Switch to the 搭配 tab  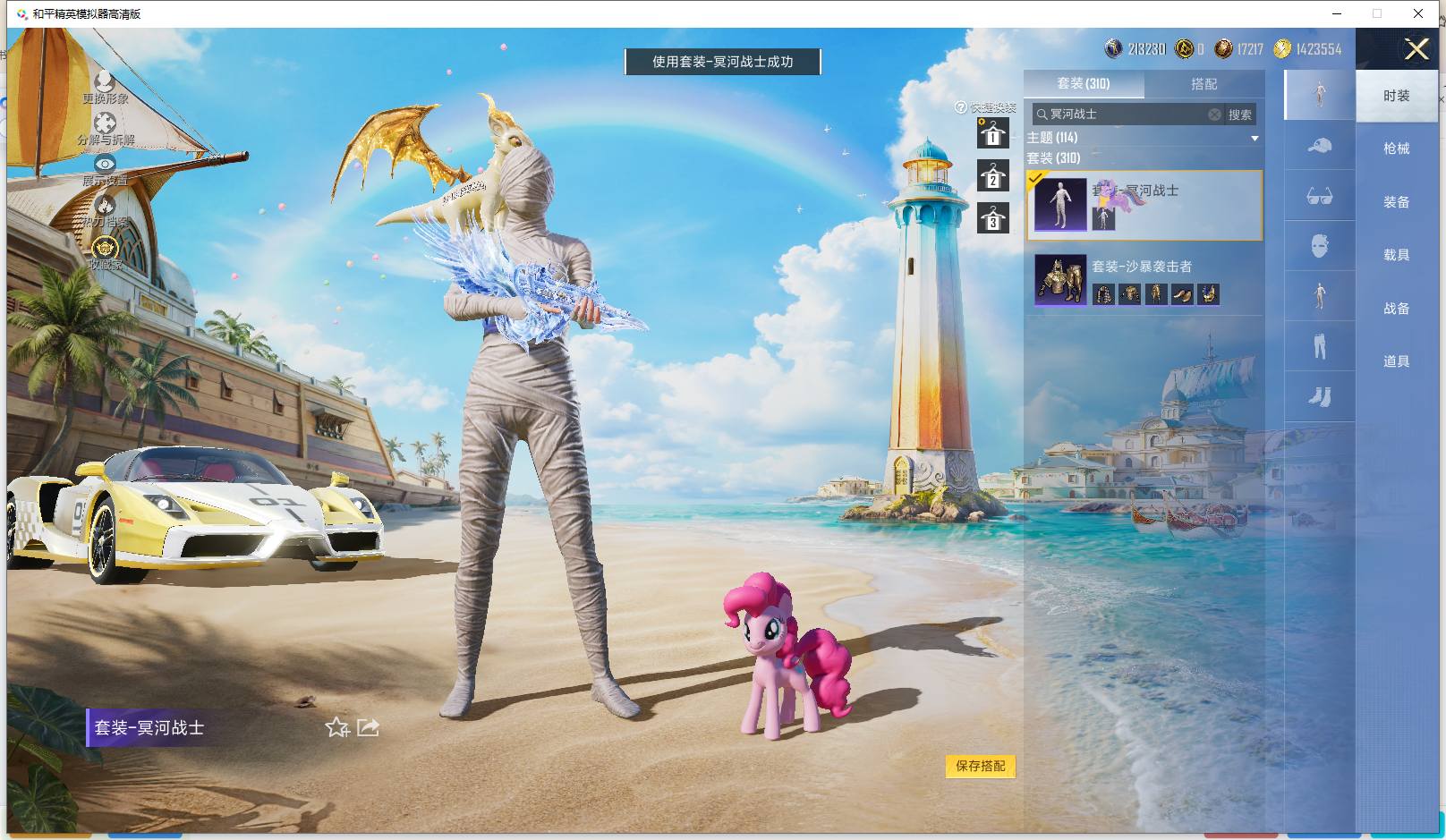click(x=1204, y=84)
